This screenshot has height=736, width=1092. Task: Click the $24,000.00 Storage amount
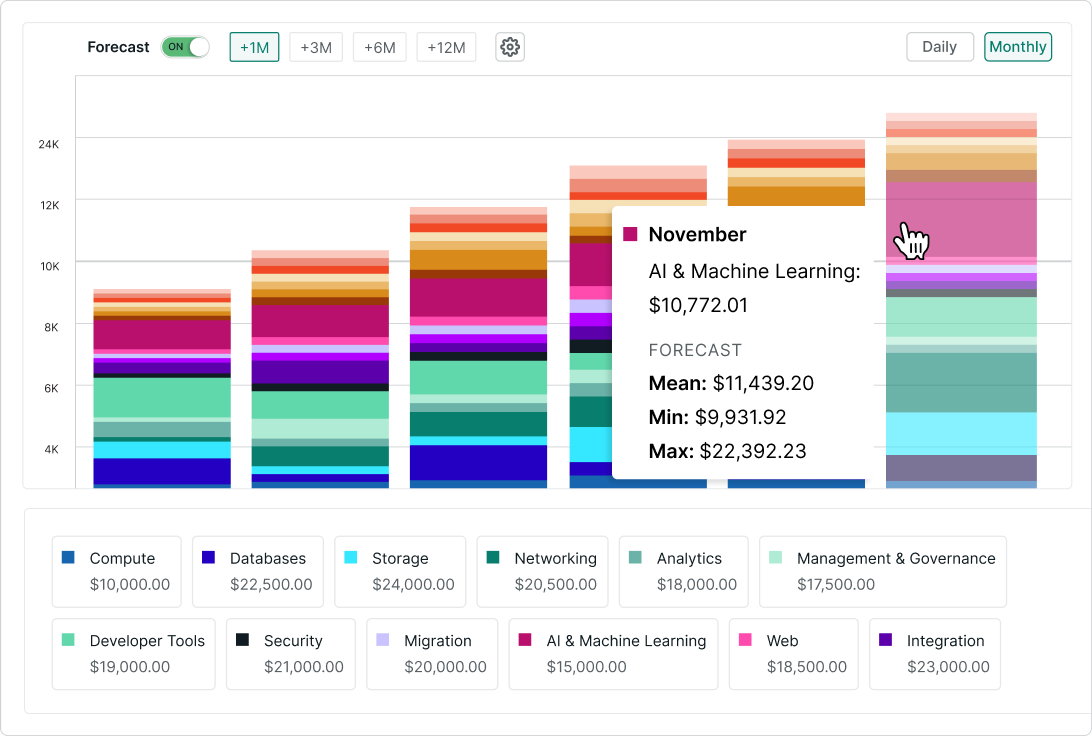(x=414, y=584)
